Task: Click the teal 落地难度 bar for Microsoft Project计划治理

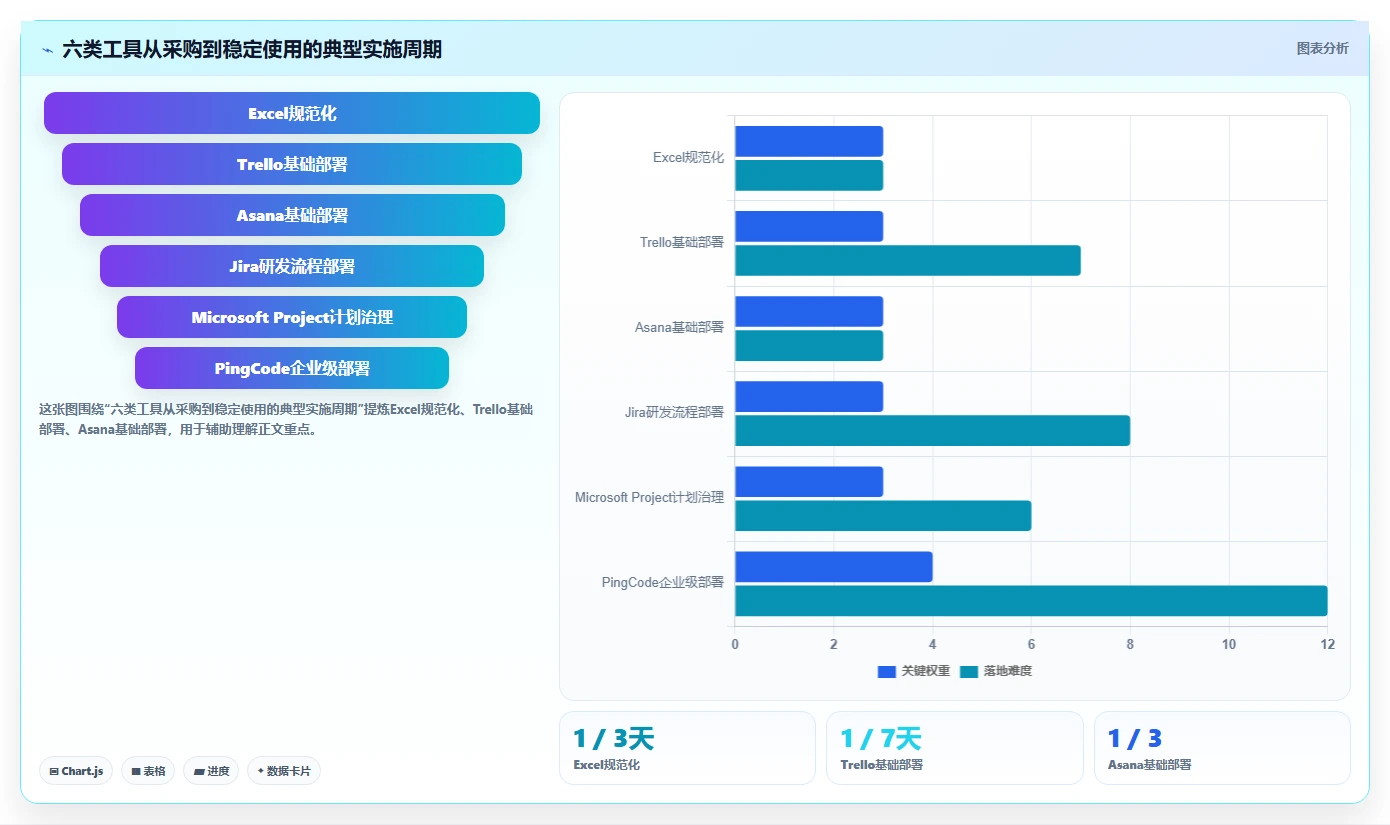Action: pos(883,515)
